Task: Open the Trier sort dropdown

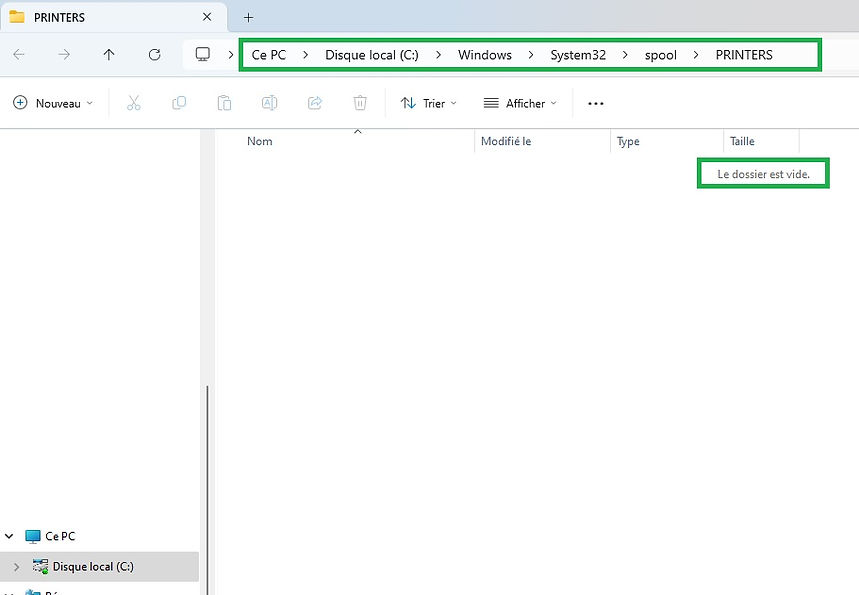Action: click(x=428, y=103)
